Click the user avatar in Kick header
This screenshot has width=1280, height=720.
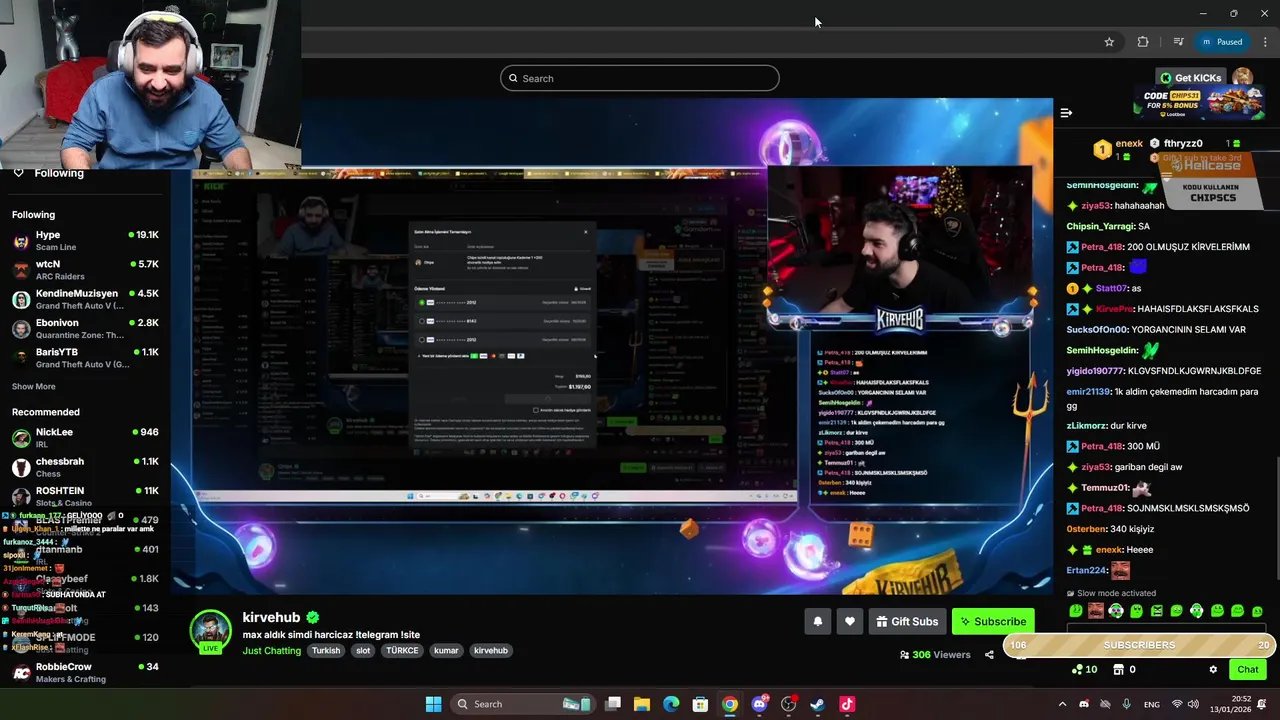click(x=1242, y=77)
